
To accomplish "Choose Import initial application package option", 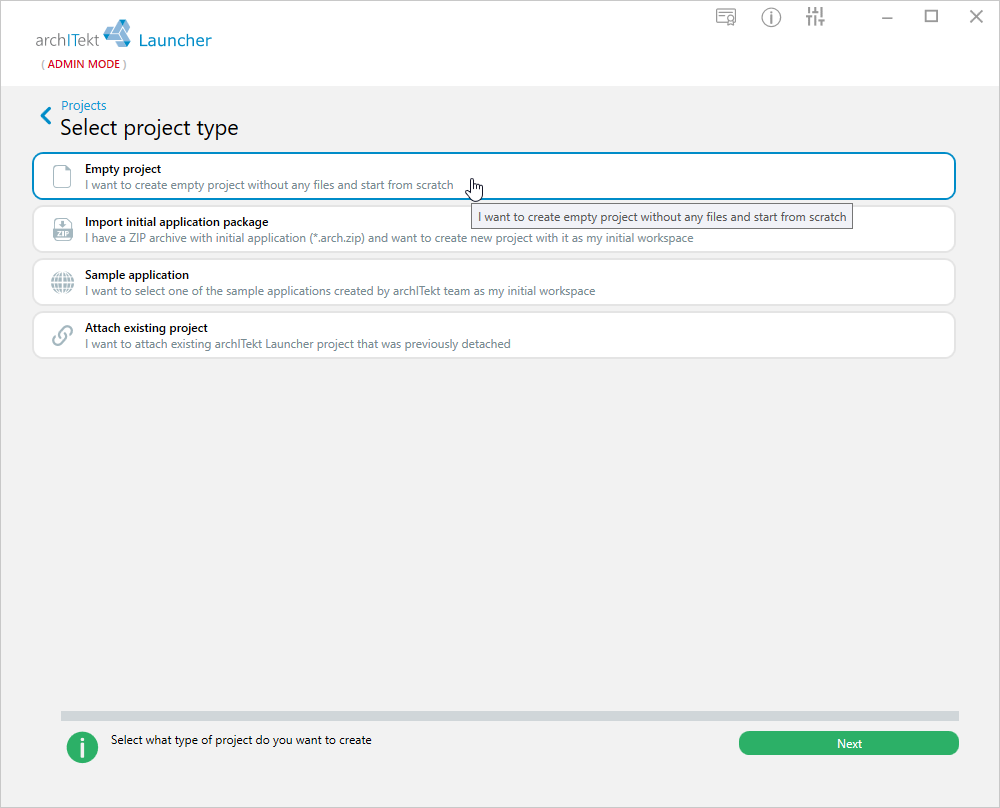I will point(494,229).
